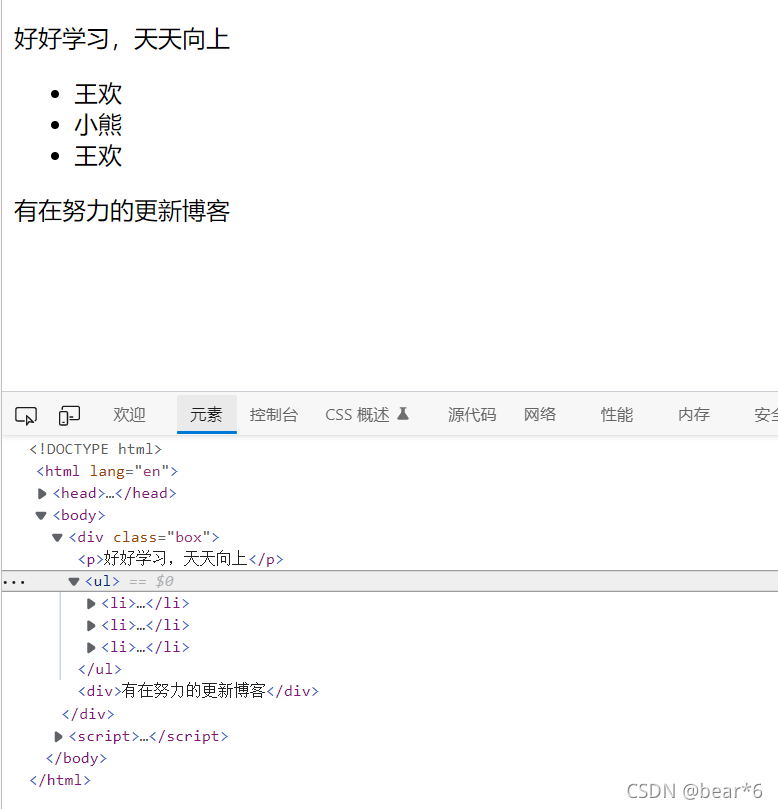The width and height of the screenshot is (778, 809).
Task: Click the 小熊 list item on page
Action: click(98, 125)
